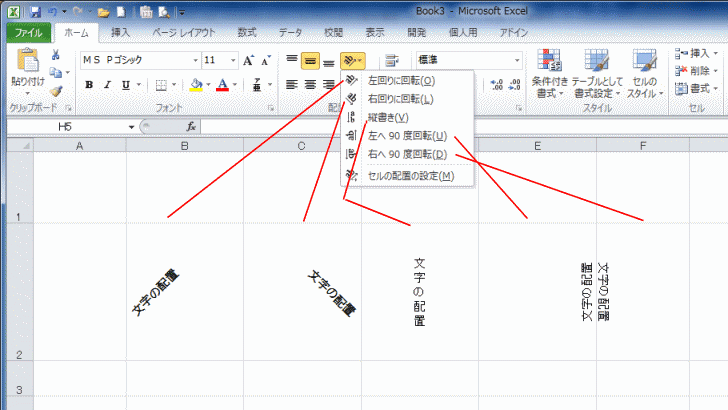The image size is (728, 410).
Task: Decrease font size with small A icon
Action: (266, 60)
